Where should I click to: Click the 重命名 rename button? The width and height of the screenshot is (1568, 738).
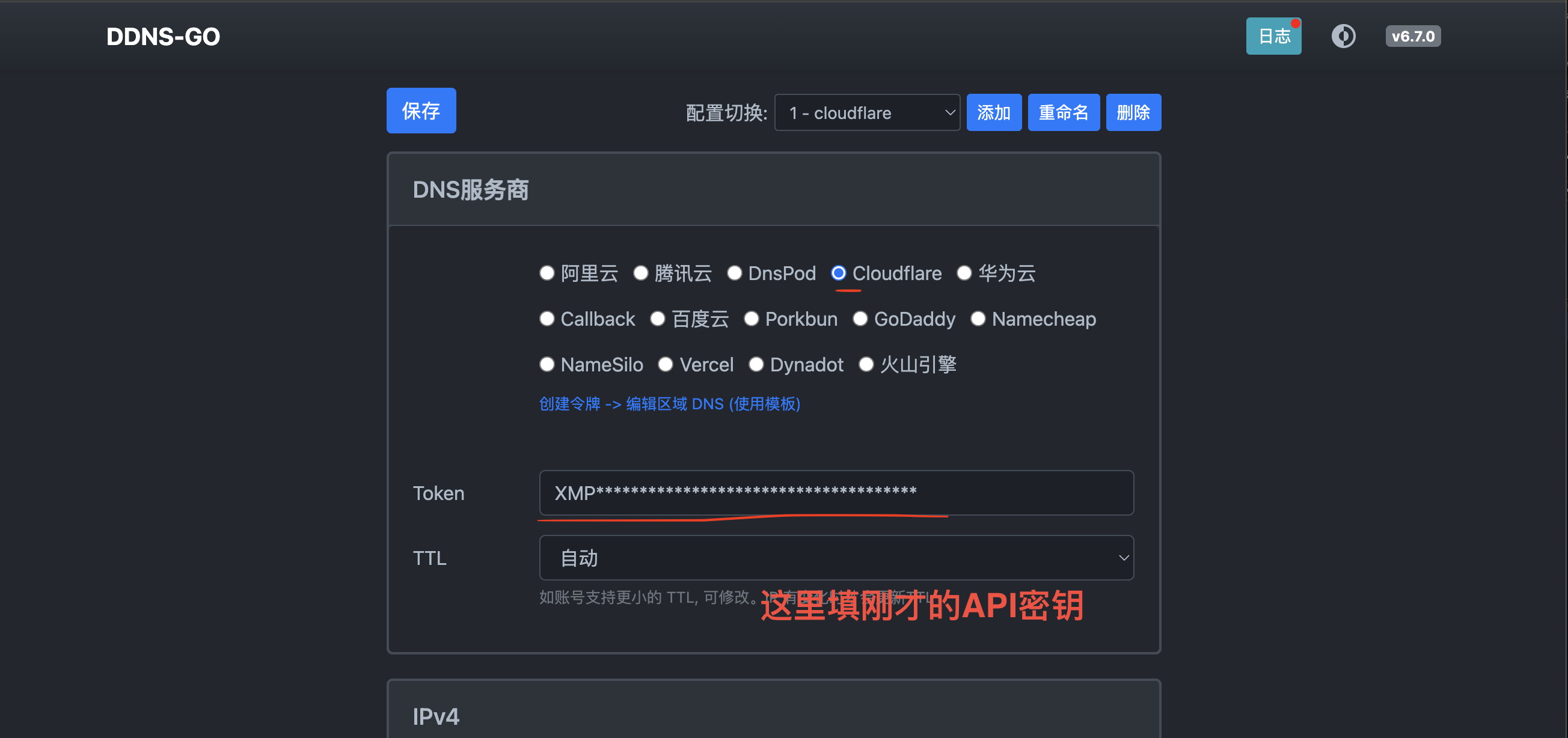point(1064,112)
